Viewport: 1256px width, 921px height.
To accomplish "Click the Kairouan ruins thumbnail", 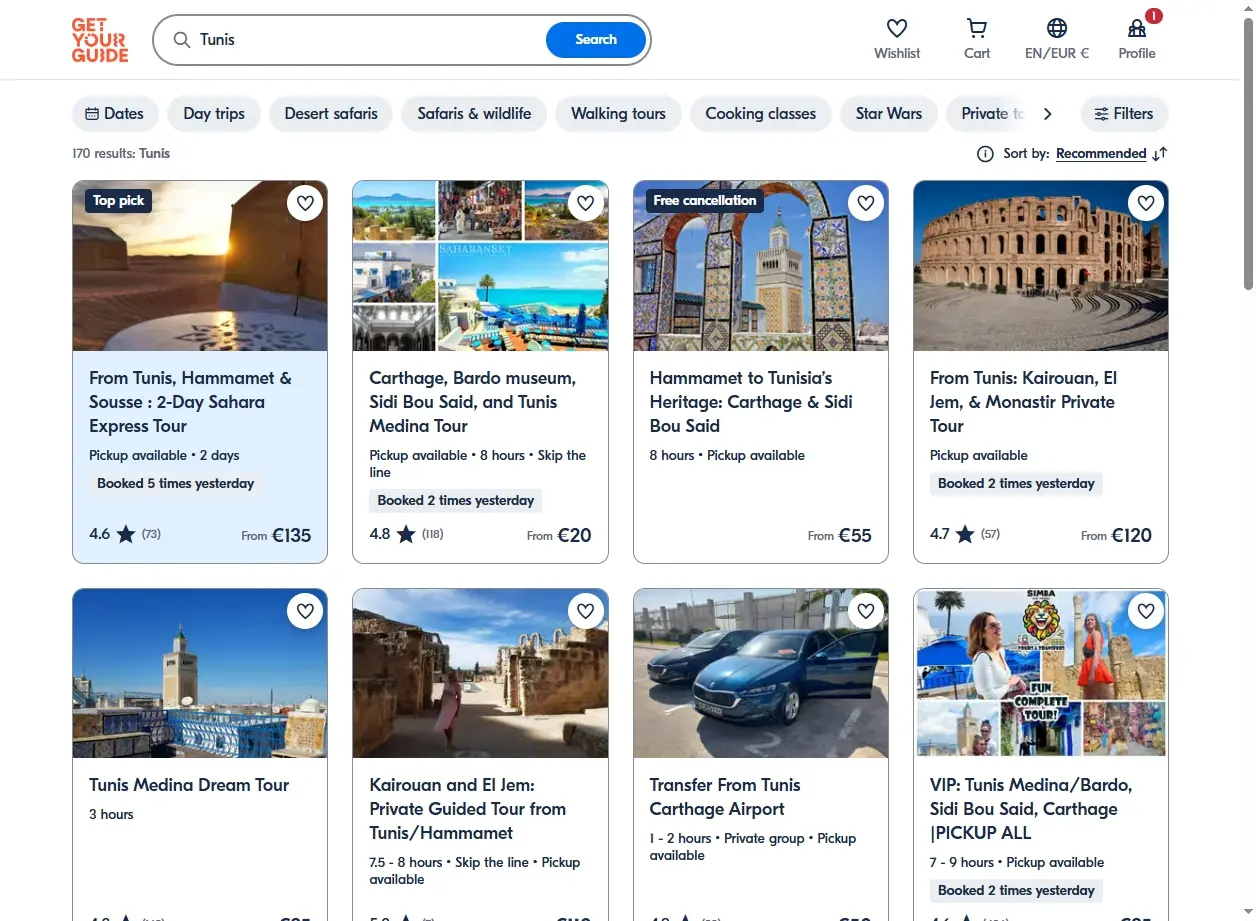I will tap(481, 673).
